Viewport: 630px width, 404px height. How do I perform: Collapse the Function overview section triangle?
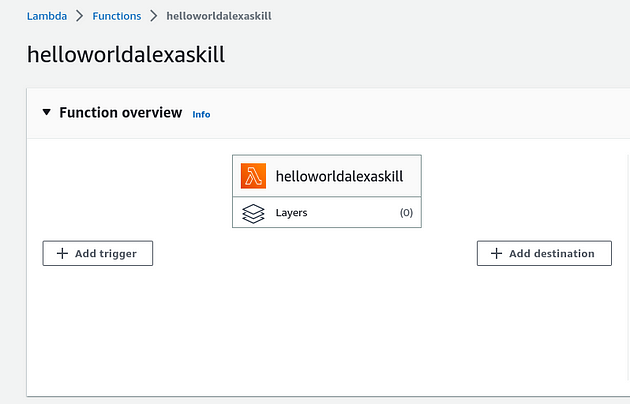click(47, 112)
